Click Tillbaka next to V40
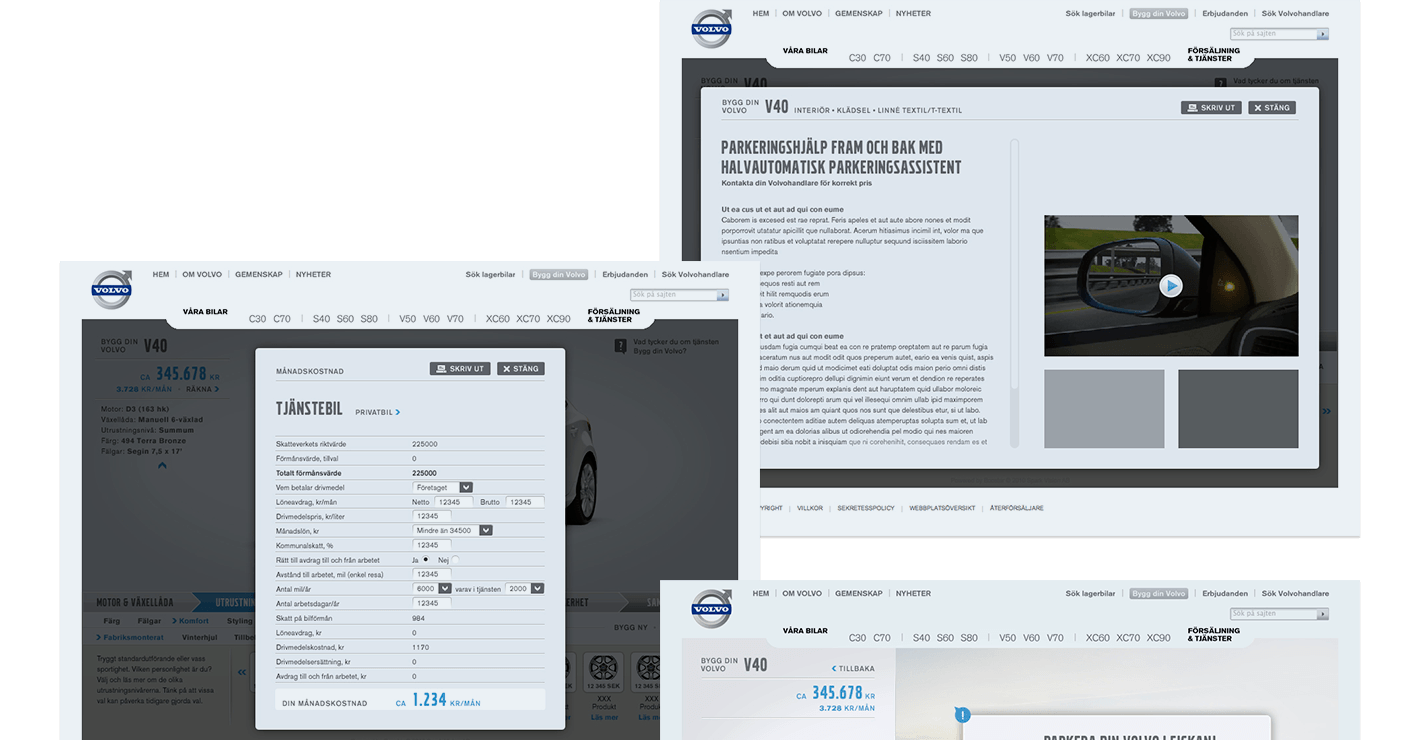Viewport: 1420px width, 740px height. [x=853, y=669]
